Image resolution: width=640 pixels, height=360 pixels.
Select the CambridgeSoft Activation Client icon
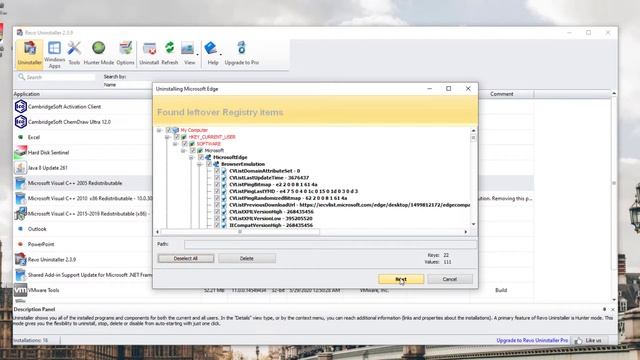click(20, 107)
